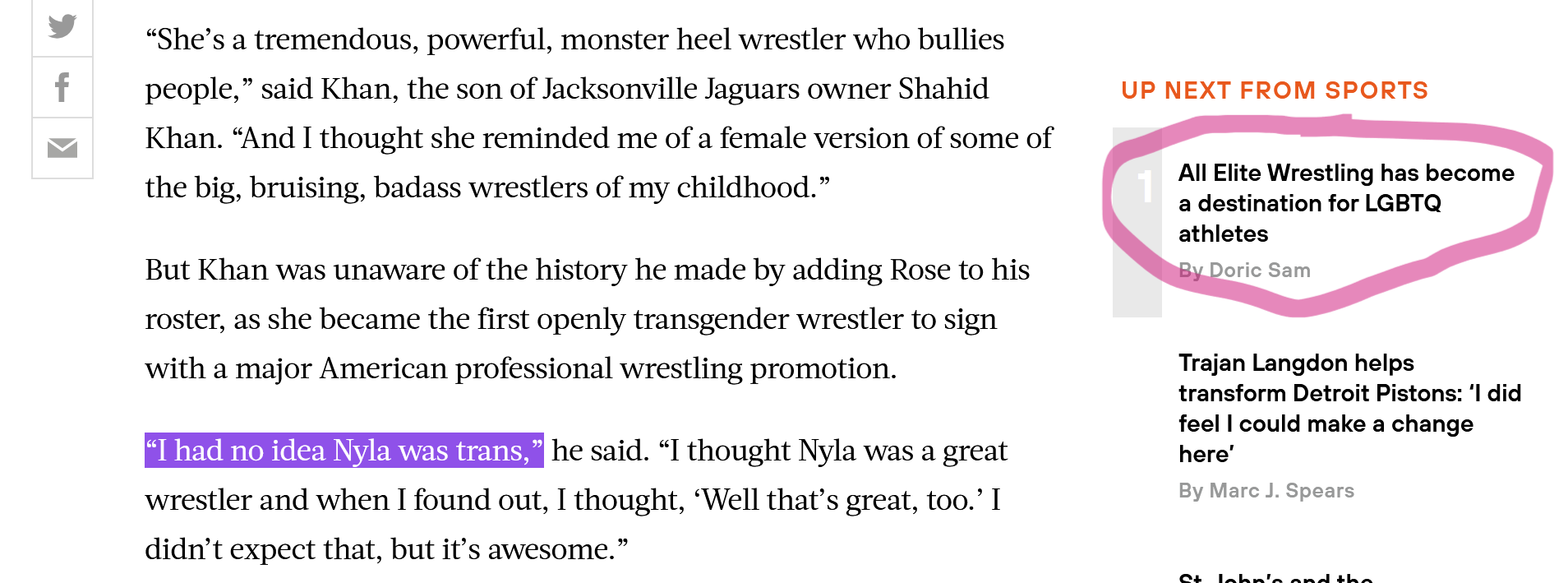This screenshot has width=1568, height=583.
Task: Open the Trajan Langdon Detroit Pistons article
Action: [x=1349, y=408]
